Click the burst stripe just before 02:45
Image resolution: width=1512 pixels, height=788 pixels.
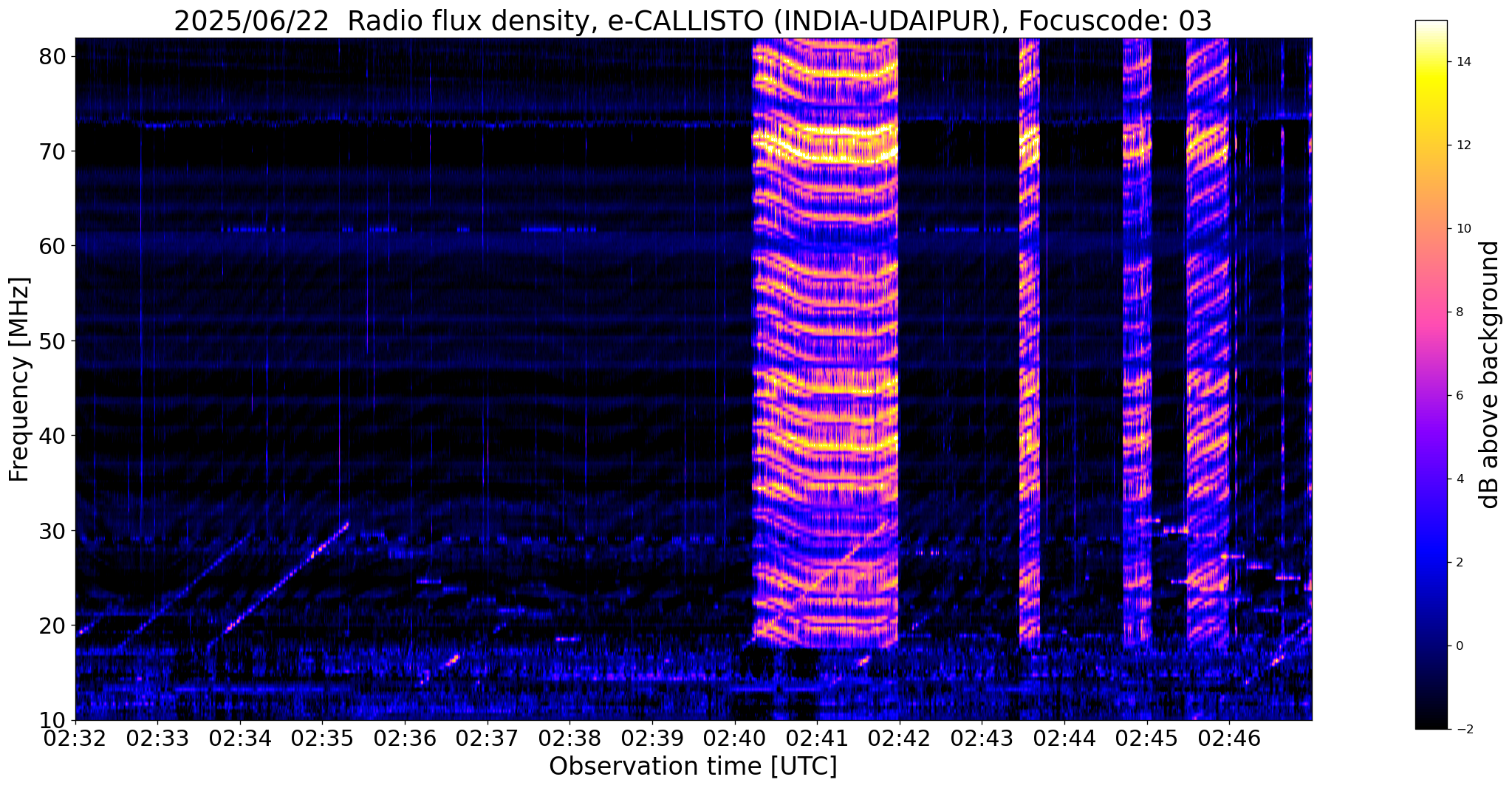pos(1138,343)
